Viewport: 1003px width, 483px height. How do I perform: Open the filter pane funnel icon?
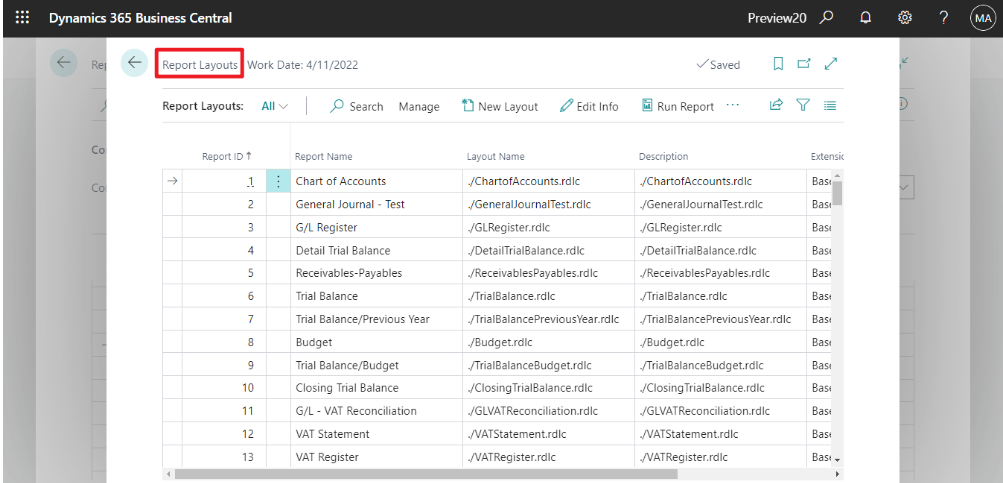coord(803,105)
